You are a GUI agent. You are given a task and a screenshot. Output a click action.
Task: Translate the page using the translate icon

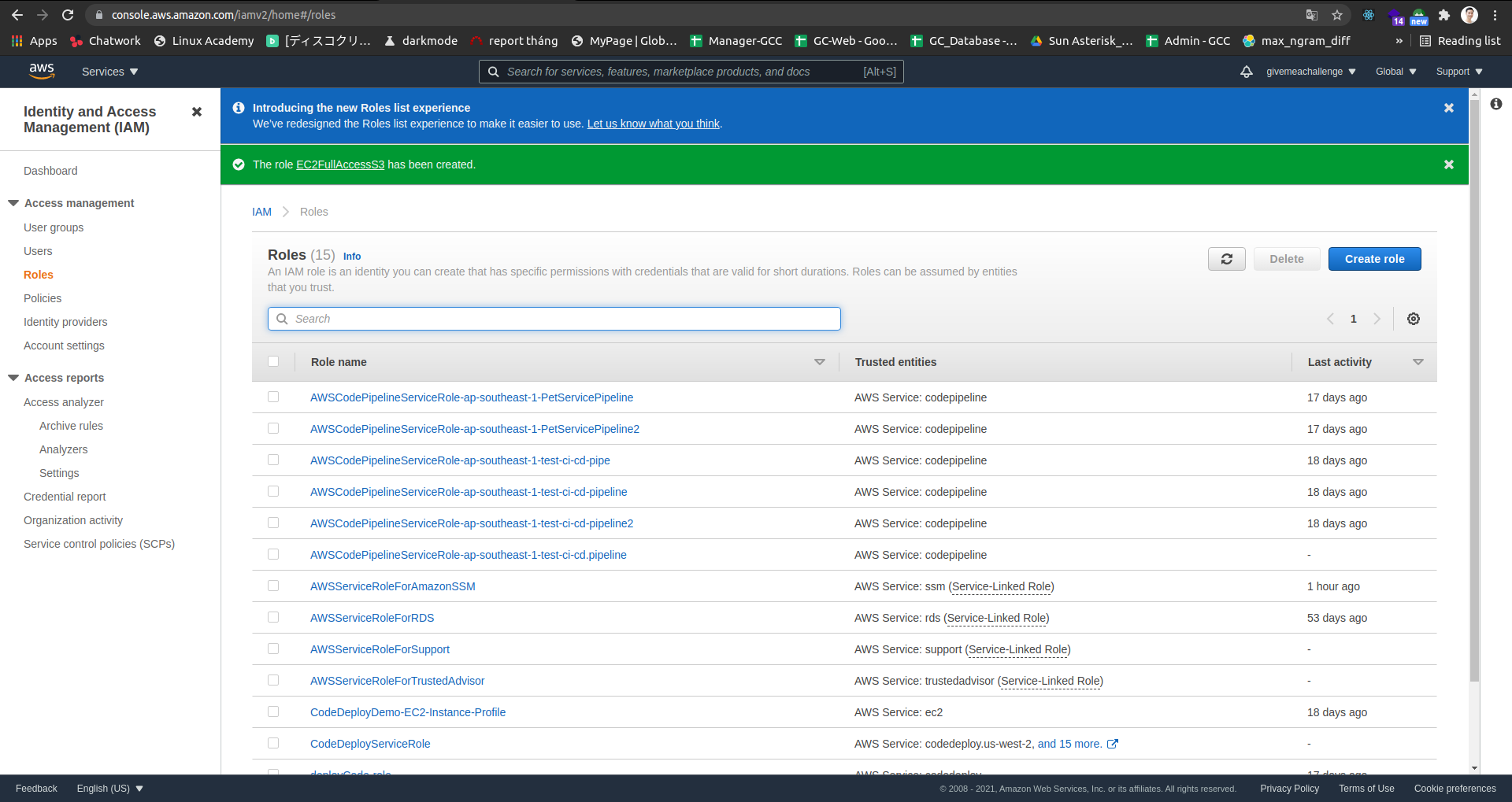[1311, 15]
